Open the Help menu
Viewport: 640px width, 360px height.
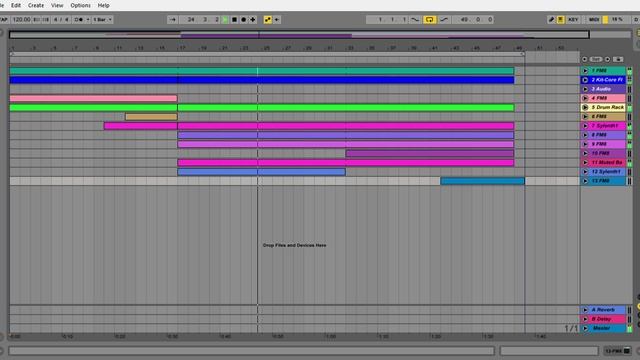pos(103,5)
